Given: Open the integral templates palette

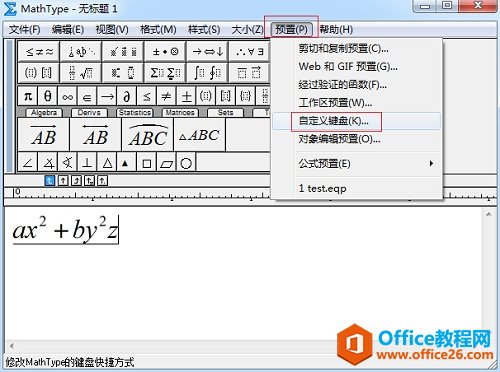Looking at the screenshot, I should 207,72.
